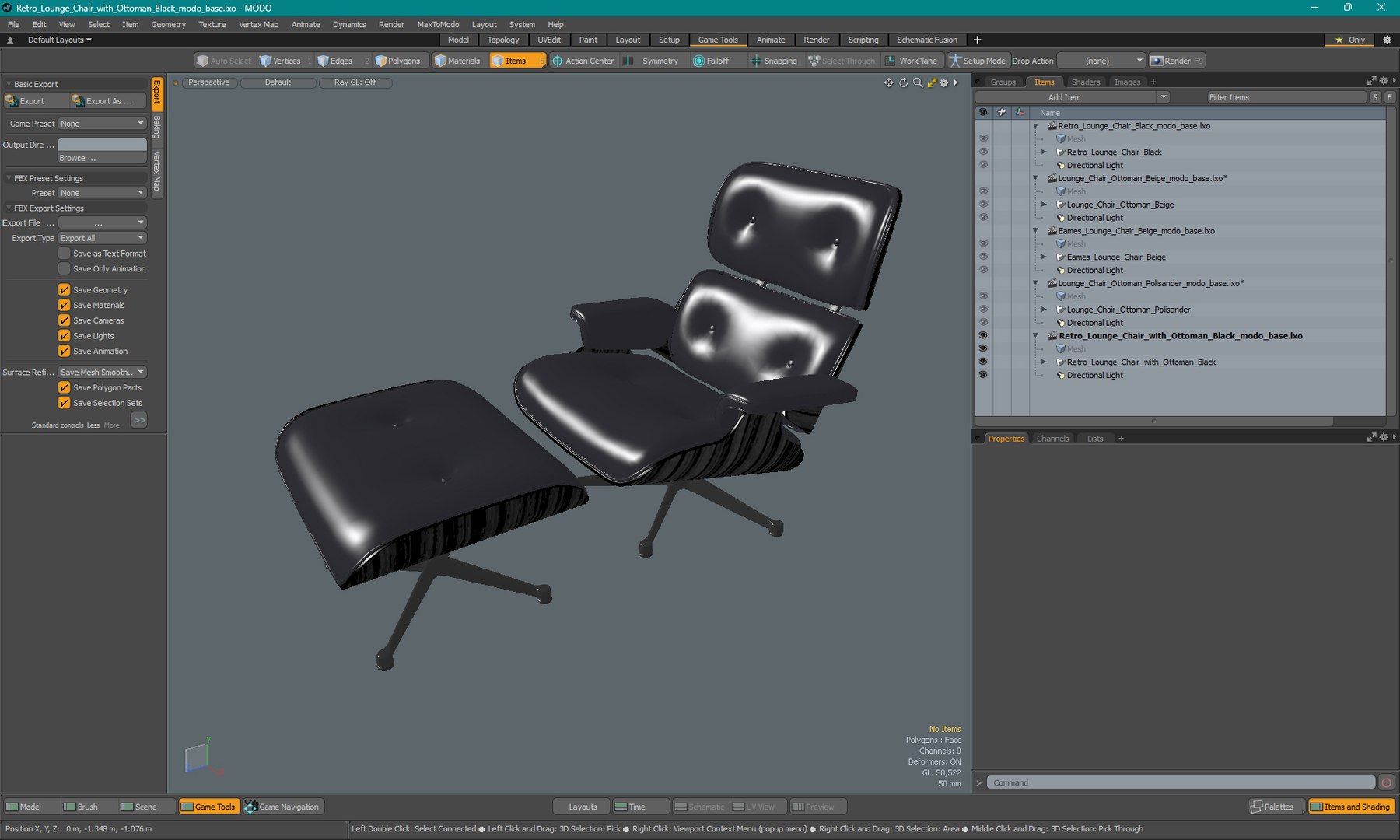
Task: Click the viewport rotate icon
Action: pyautogui.click(x=903, y=82)
